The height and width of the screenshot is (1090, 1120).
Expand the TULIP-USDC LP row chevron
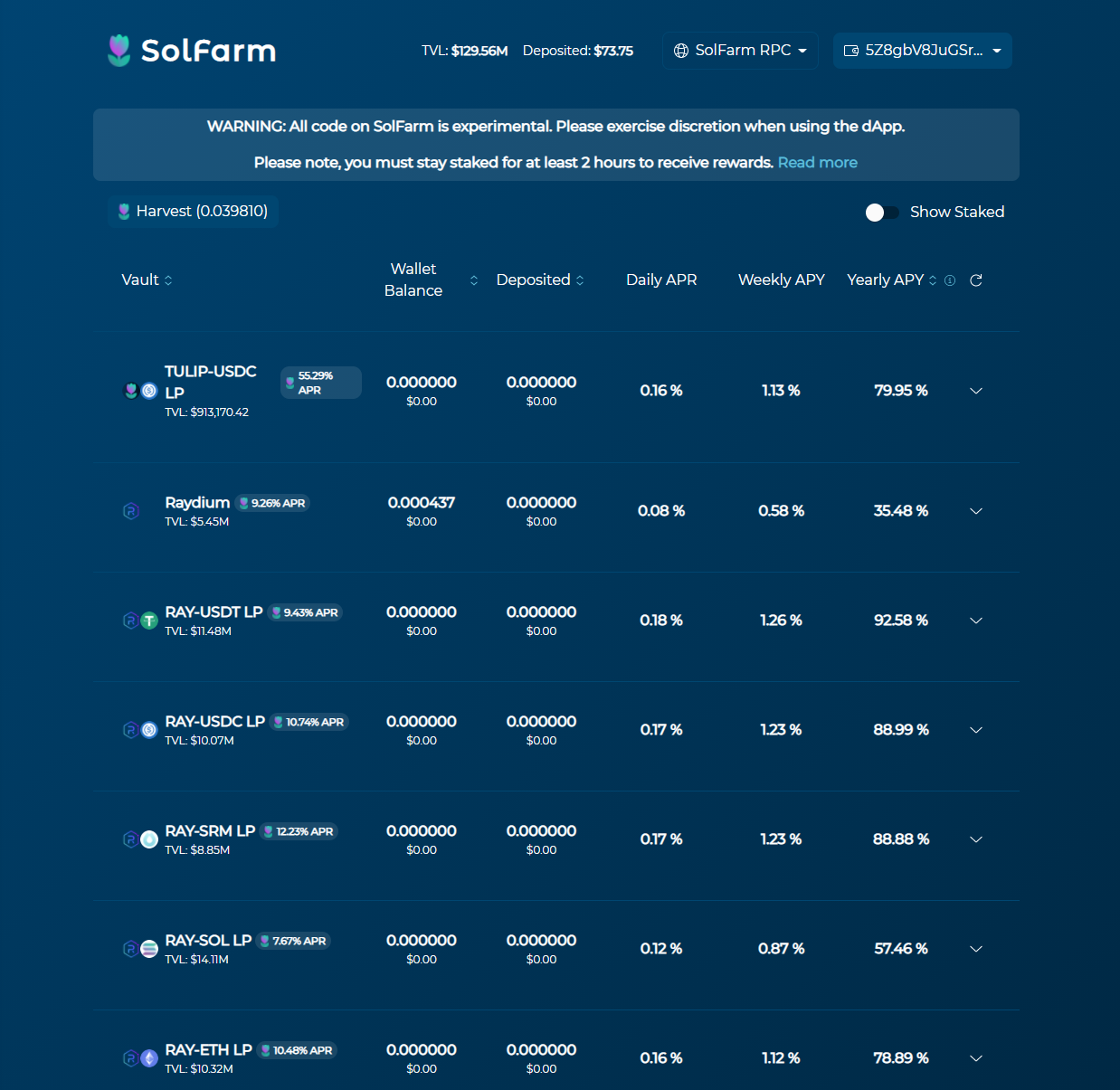pyautogui.click(x=976, y=391)
